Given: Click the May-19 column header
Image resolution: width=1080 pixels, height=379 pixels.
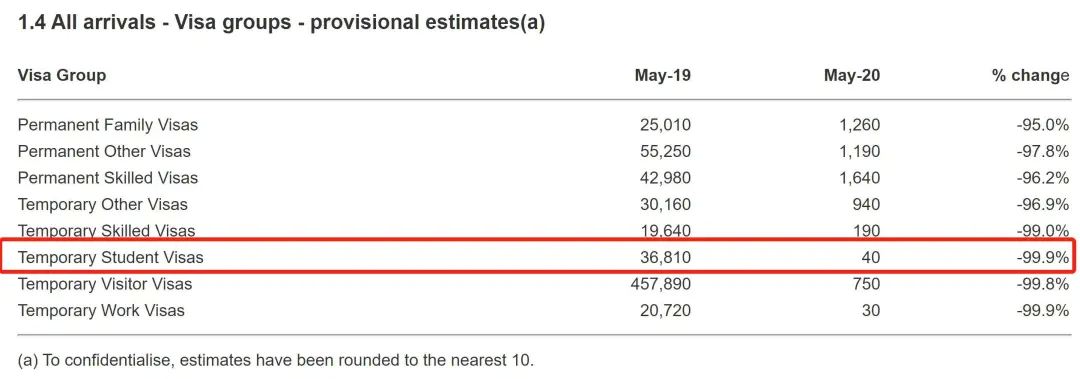Looking at the screenshot, I should 662,75.
